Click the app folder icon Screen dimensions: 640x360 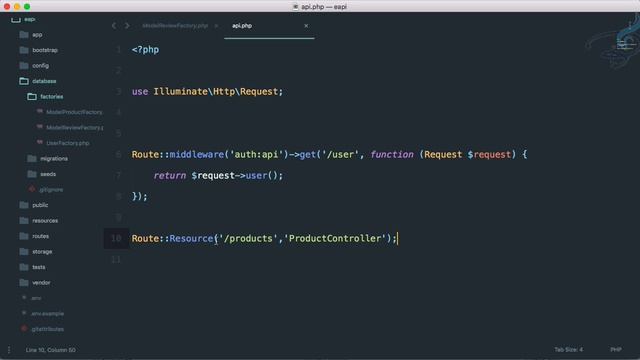click(x=24, y=35)
